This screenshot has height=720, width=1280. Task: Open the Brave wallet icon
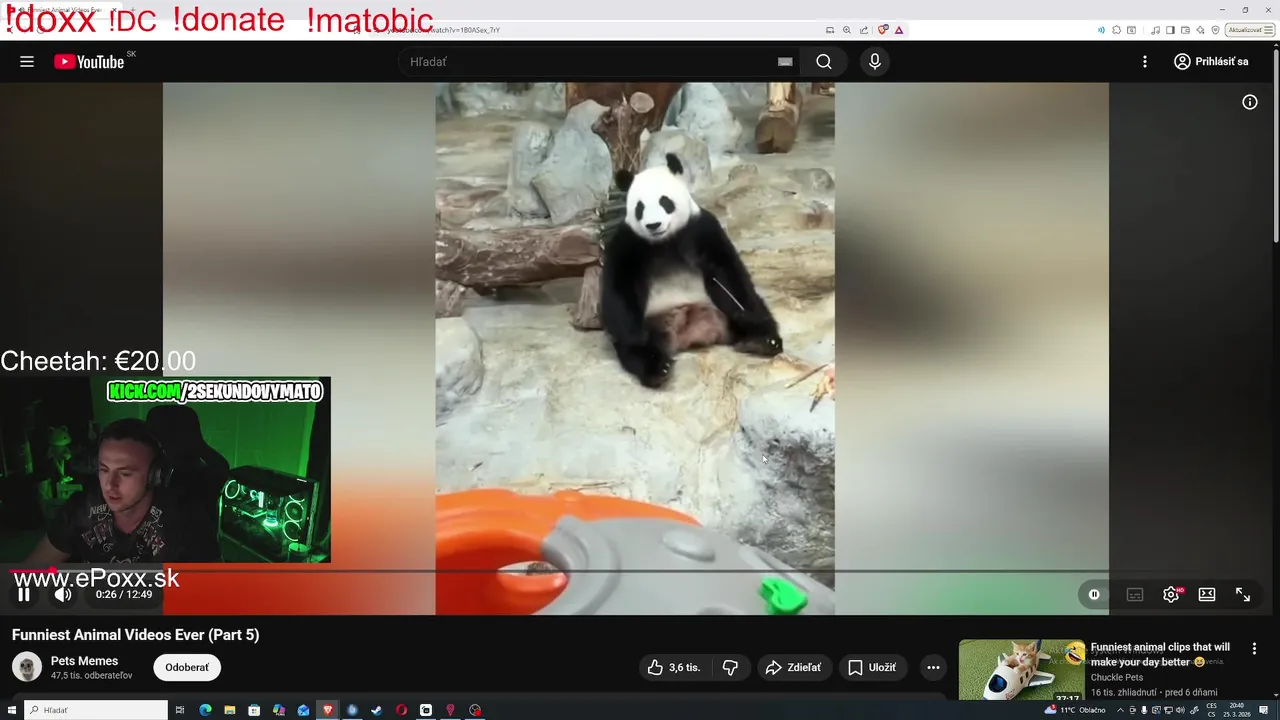[x=1186, y=30]
